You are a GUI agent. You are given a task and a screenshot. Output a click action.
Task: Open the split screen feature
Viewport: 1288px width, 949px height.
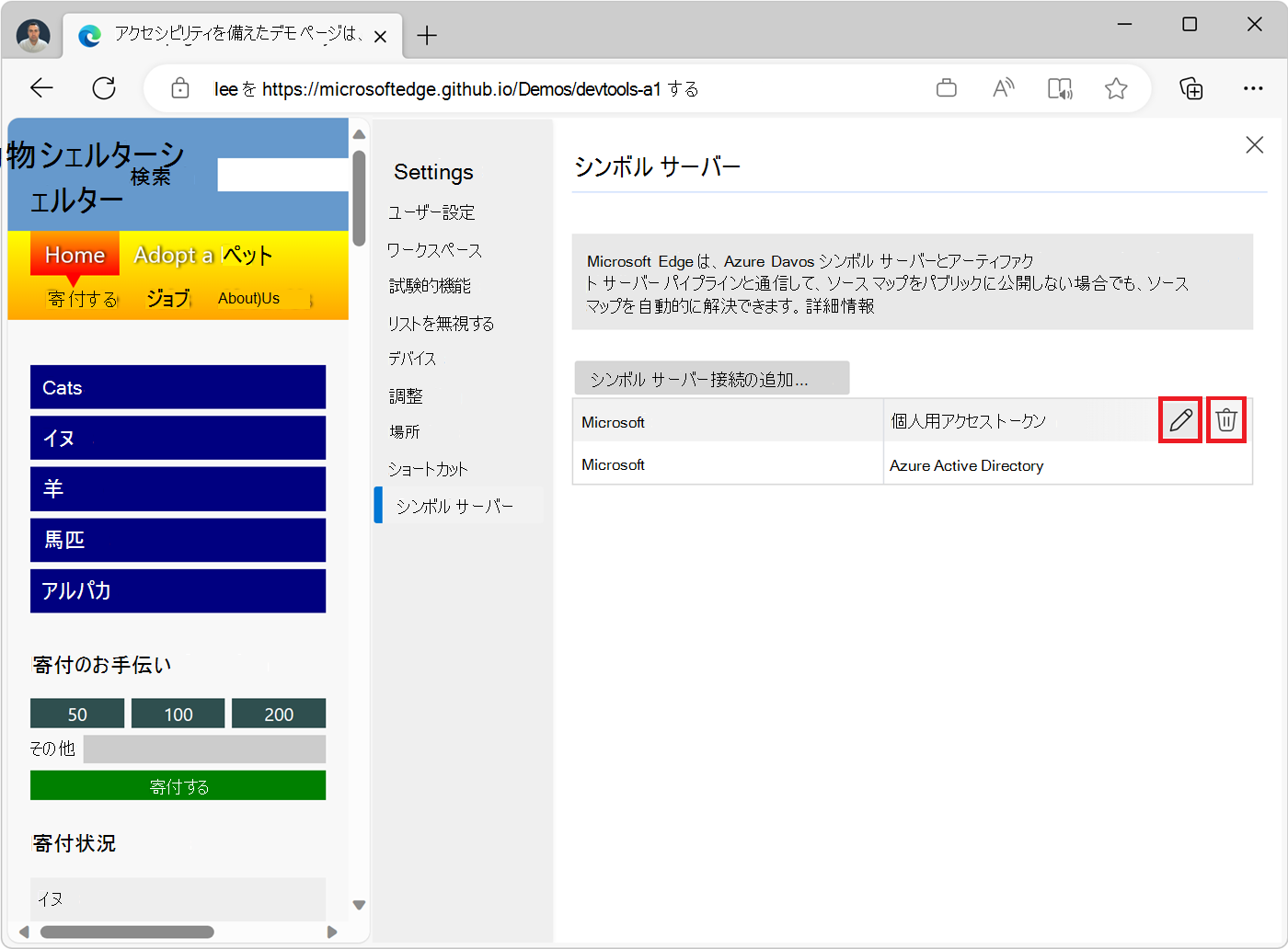point(1060,87)
